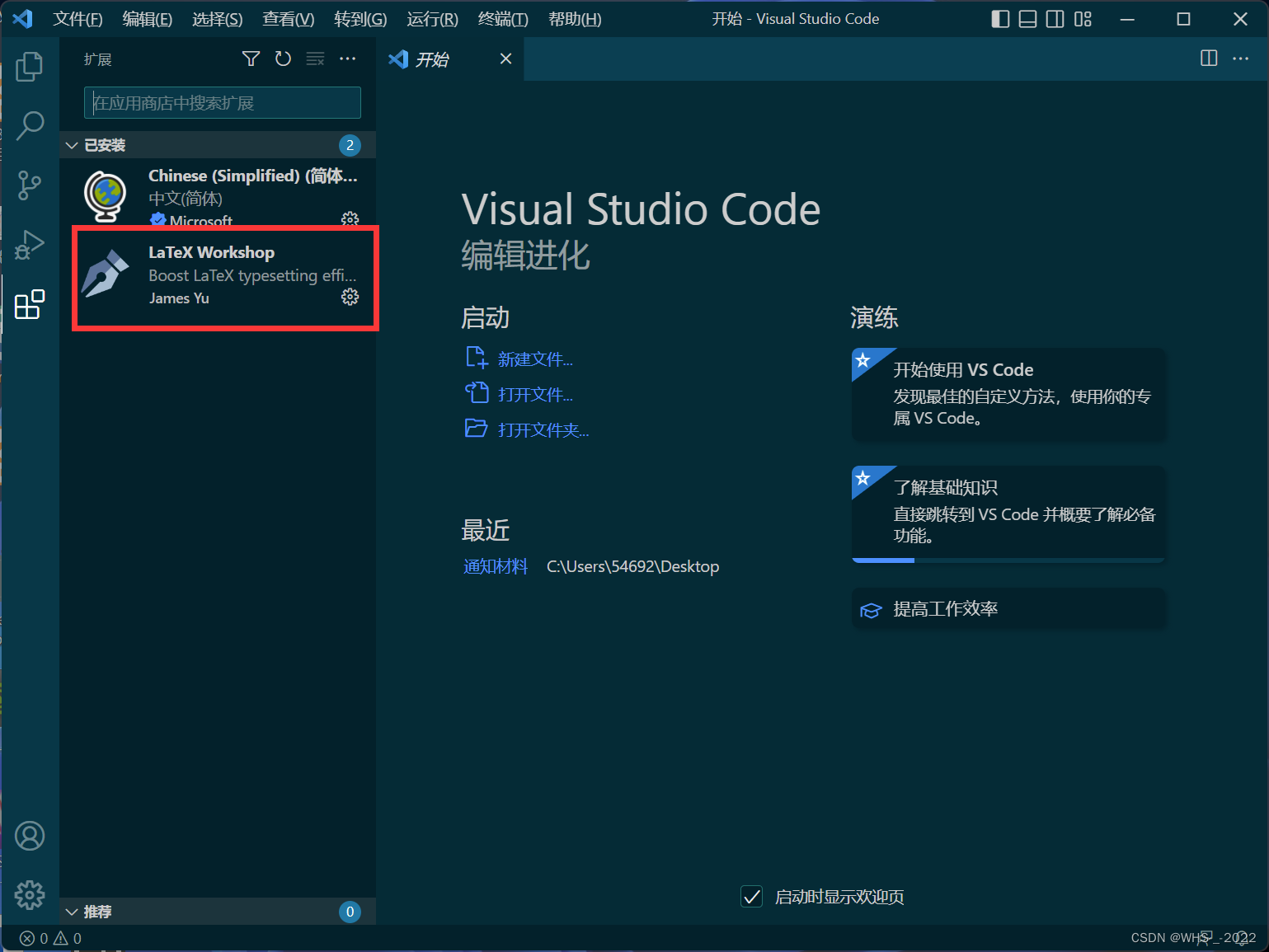Click the errors and warnings status bar icon
Image resolution: width=1269 pixels, height=952 pixels.
pyautogui.click(x=45, y=938)
